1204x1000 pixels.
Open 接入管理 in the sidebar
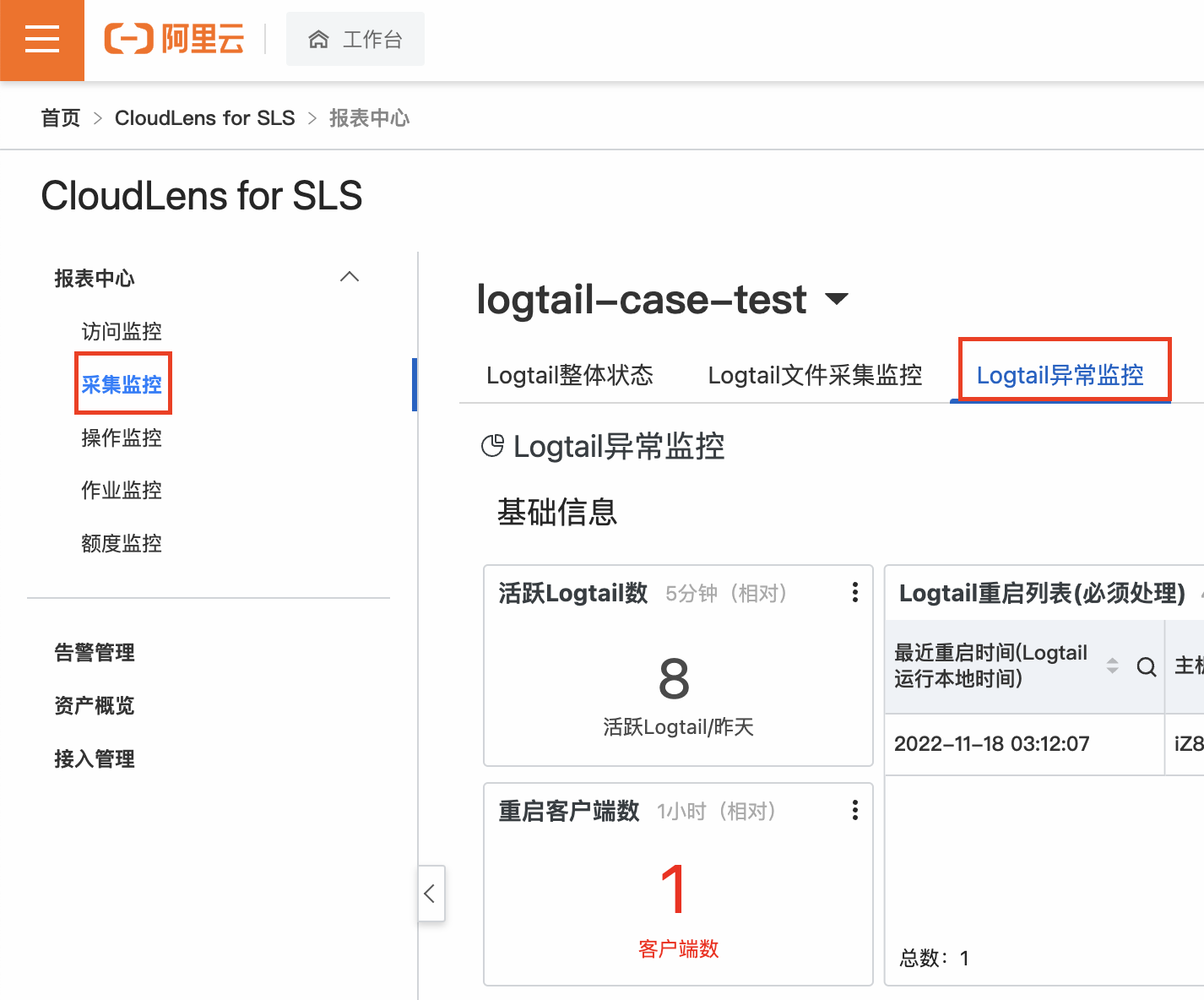[x=95, y=758]
